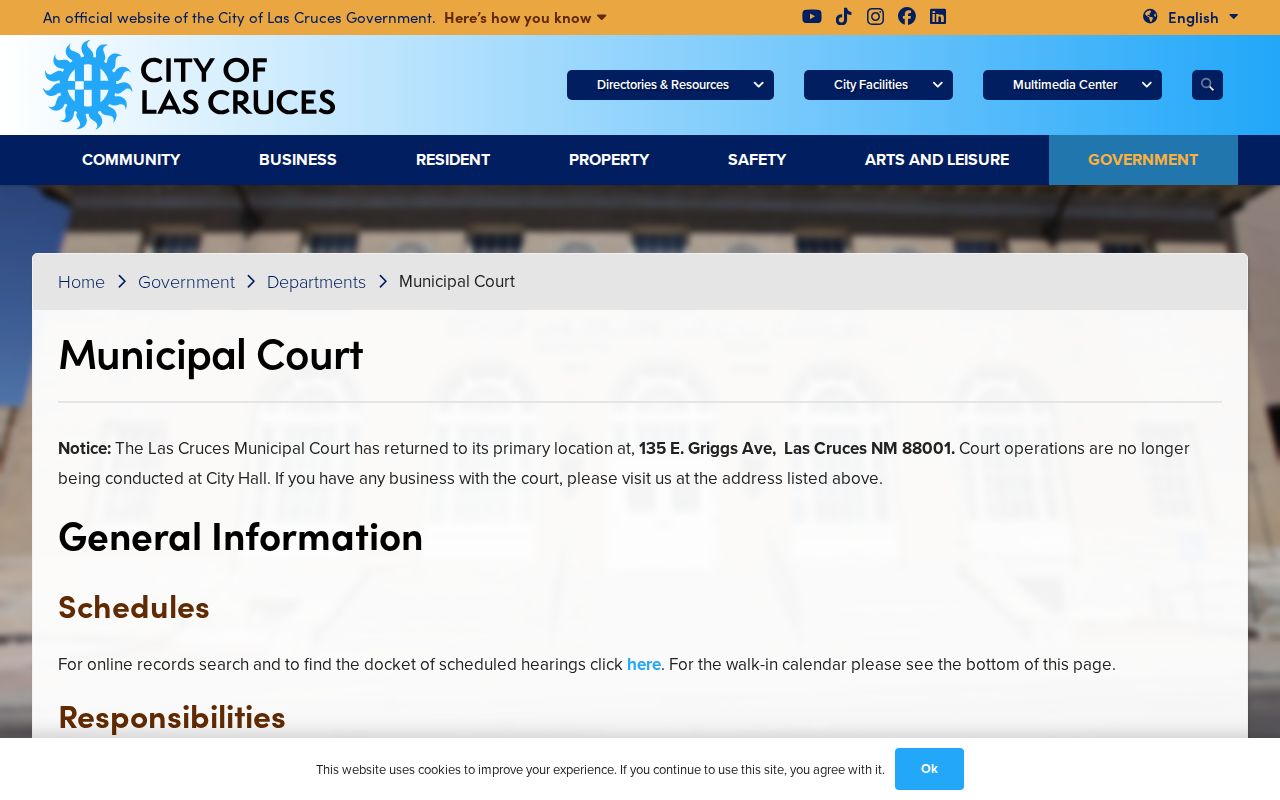Screen dimensions: 1280x800
Task: Open the Safety menu
Action: point(757,160)
